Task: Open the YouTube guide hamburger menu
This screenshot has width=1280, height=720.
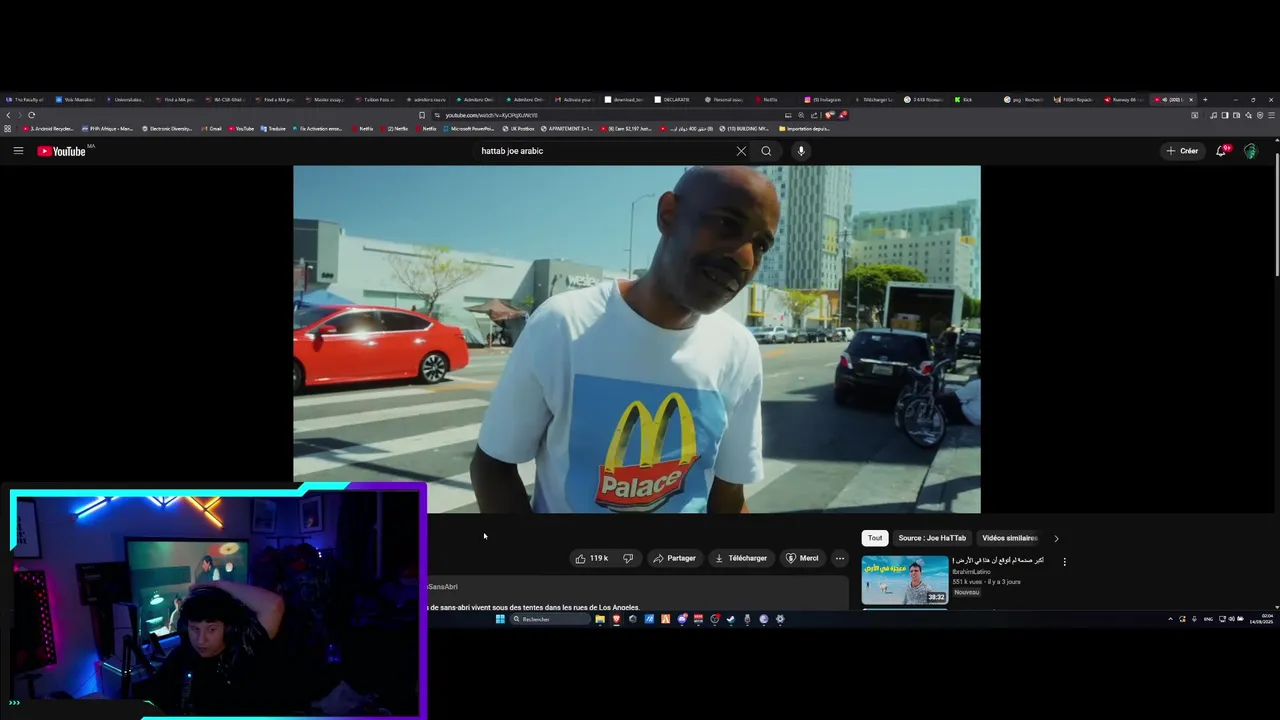Action: tap(18, 151)
